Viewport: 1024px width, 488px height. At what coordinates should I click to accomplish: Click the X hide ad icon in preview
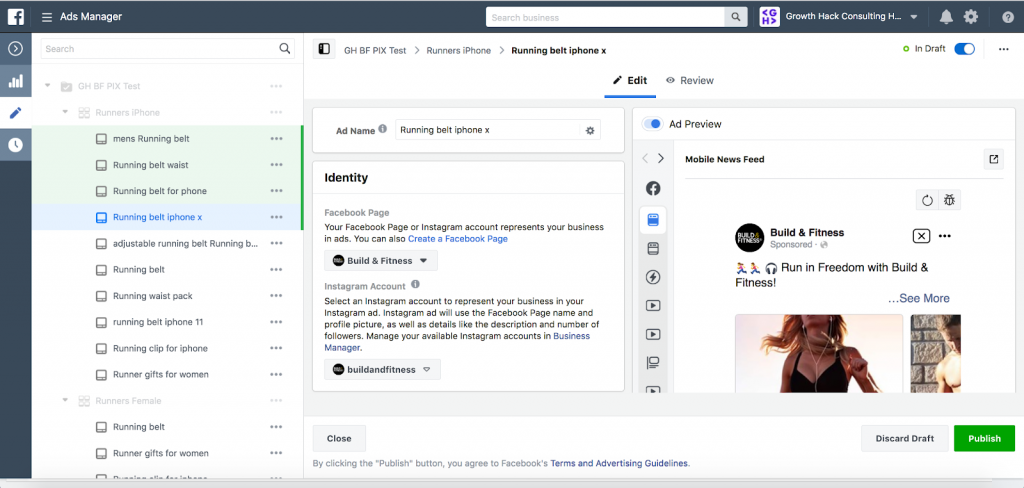pyautogui.click(x=921, y=236)
